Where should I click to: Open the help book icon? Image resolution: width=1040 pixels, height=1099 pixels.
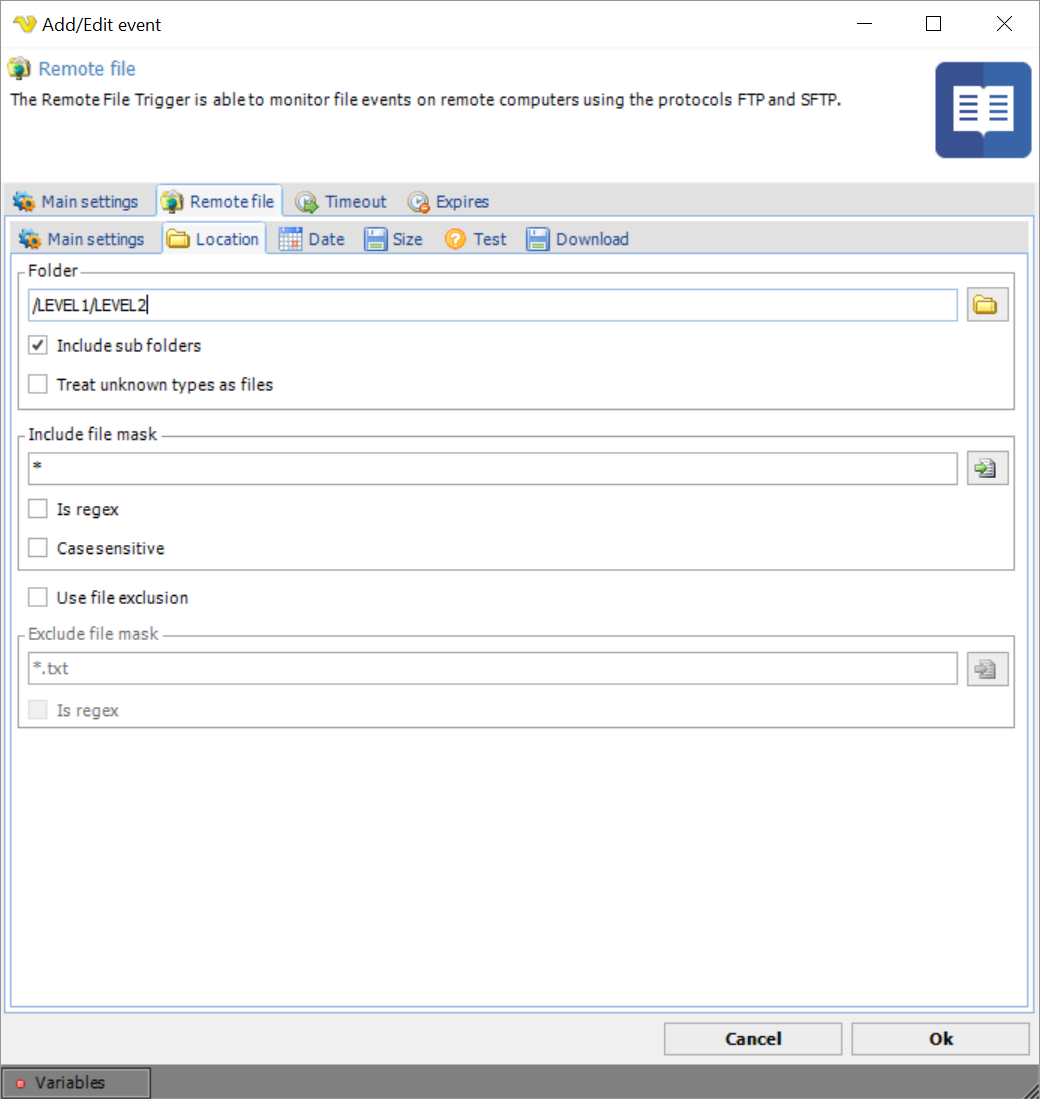click(x=982, y=110)
